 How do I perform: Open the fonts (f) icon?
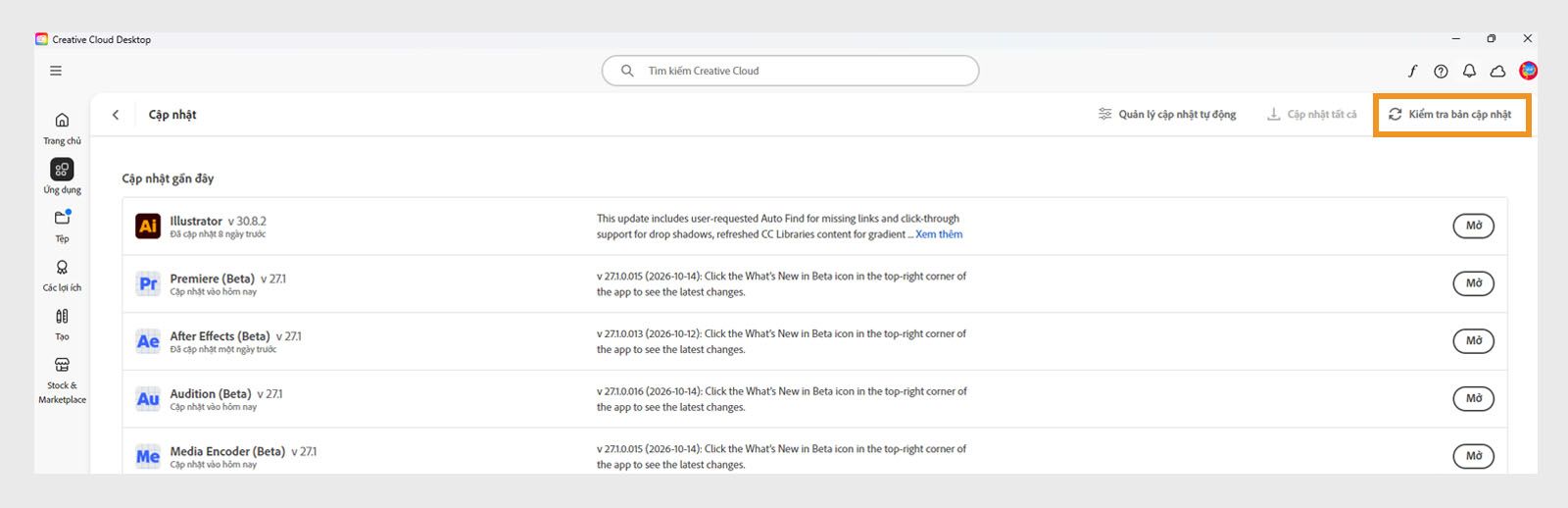(1412, 71)
